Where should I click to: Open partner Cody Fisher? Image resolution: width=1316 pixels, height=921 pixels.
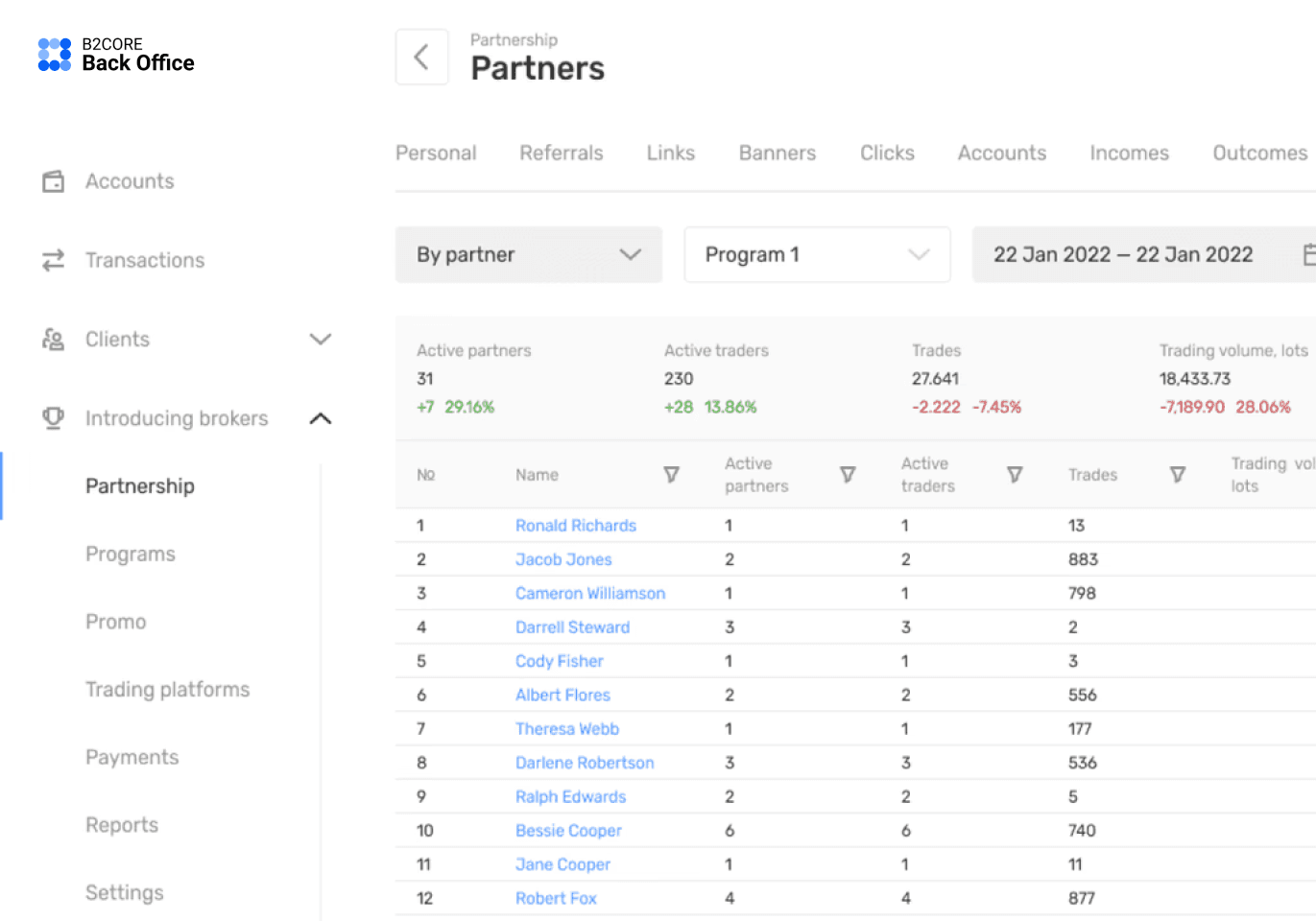[560, 661]
